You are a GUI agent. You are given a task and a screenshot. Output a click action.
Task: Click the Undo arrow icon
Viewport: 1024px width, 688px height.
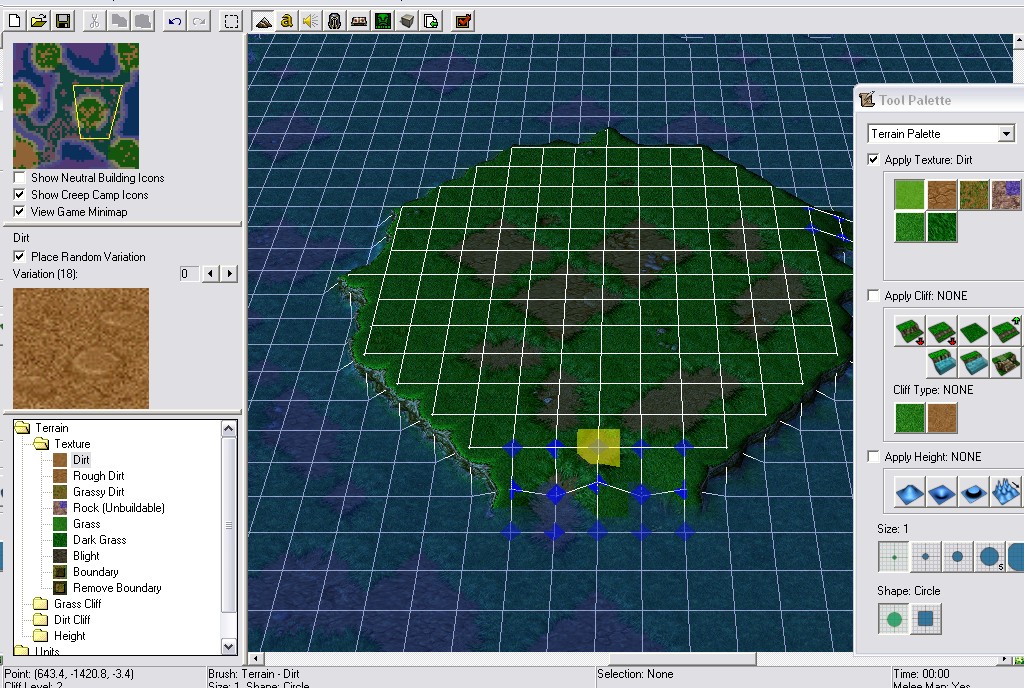(174, 21)
